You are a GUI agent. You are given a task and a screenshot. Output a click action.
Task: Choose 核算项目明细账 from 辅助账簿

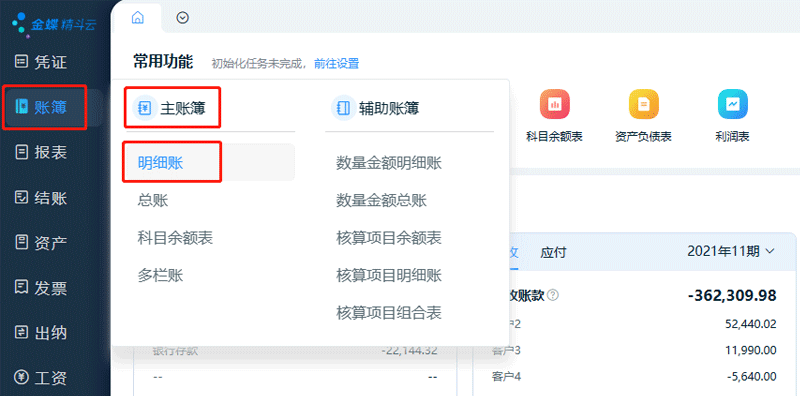point(389,276)
